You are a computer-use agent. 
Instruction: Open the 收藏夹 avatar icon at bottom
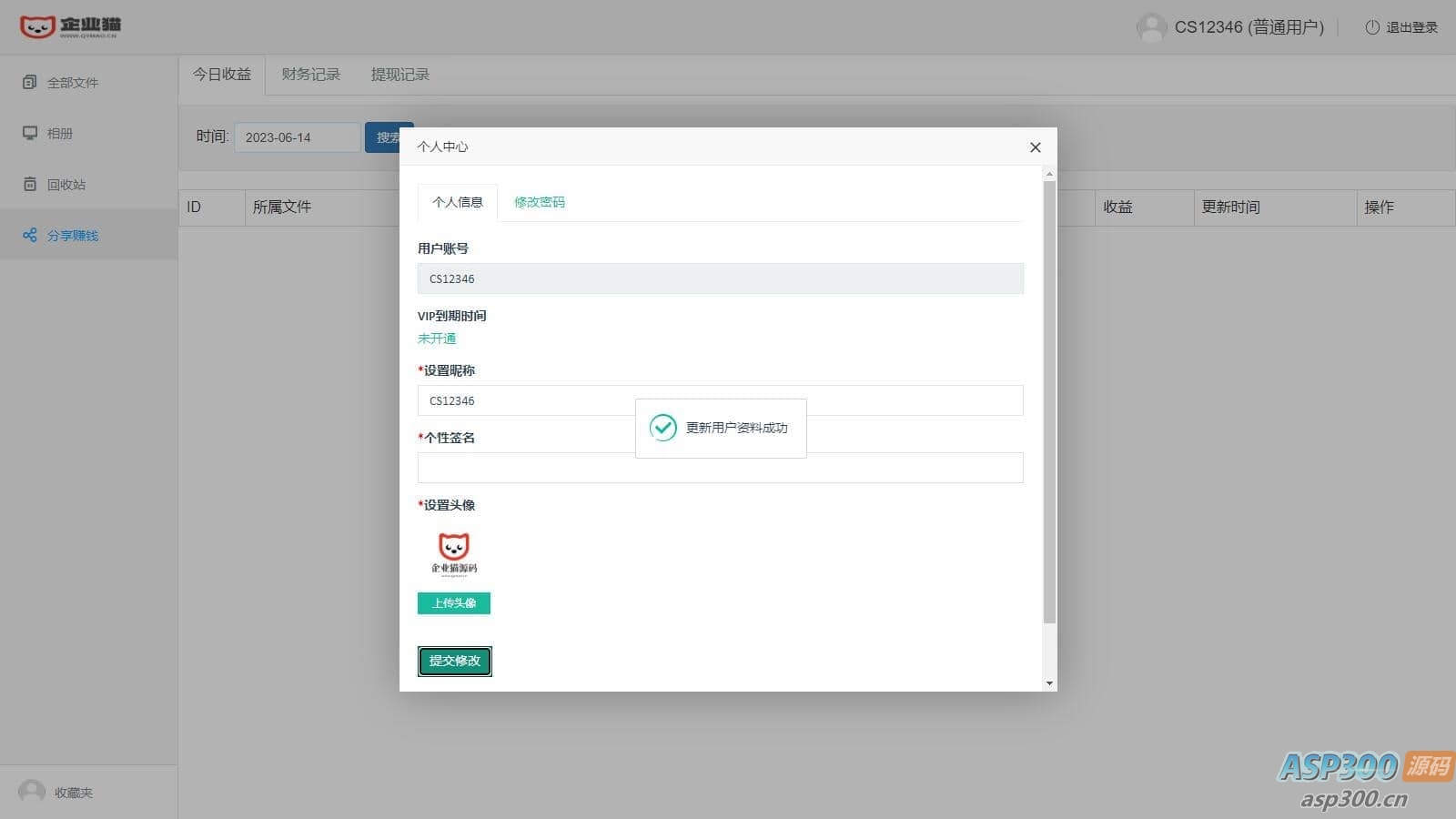click(x=32, y=792)
